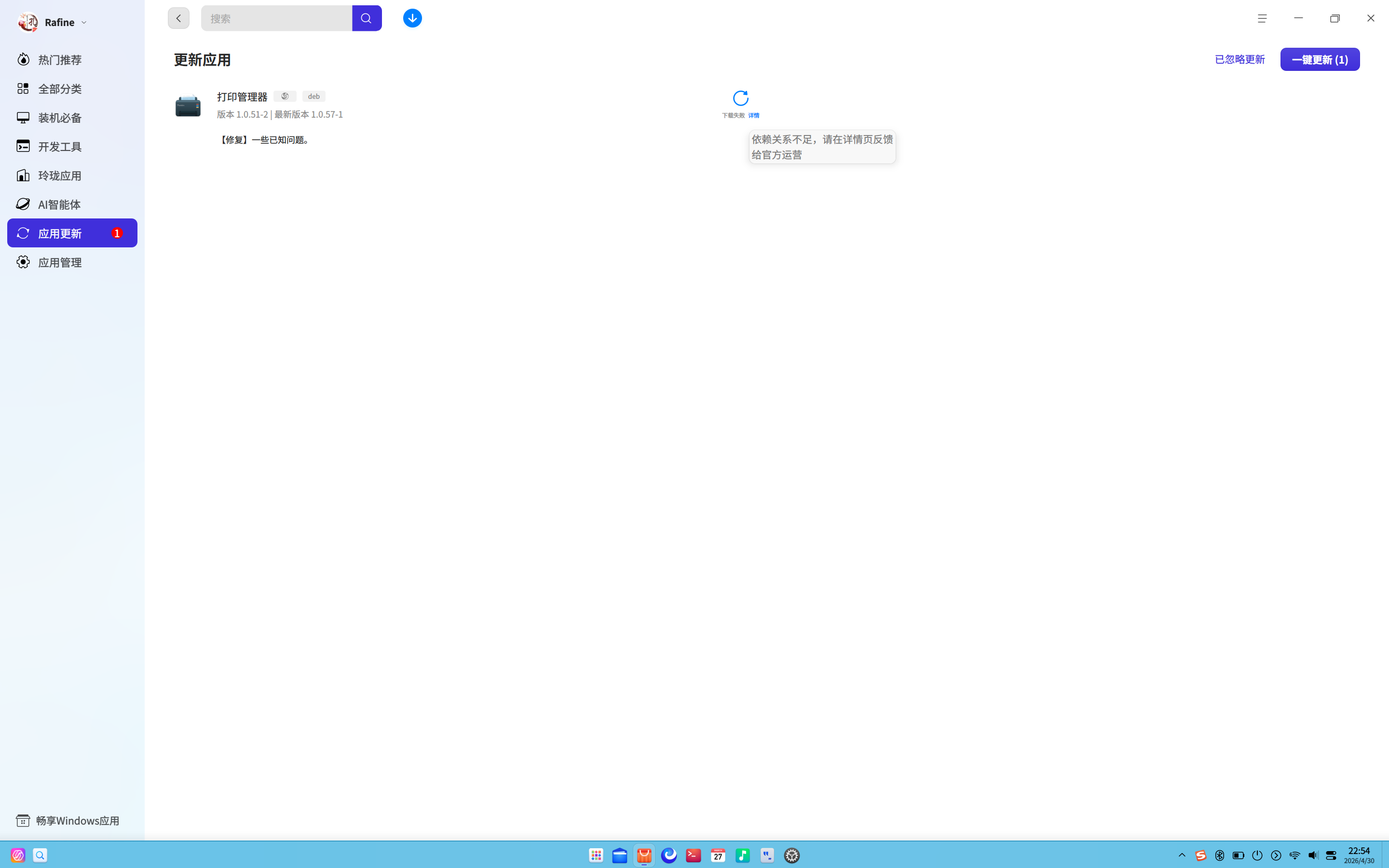Image resolution: width=1389 pixels, height=868 pixels.
Task: Click the retry refresh icon for 打印管理器
Action: [x=740, y=98]
